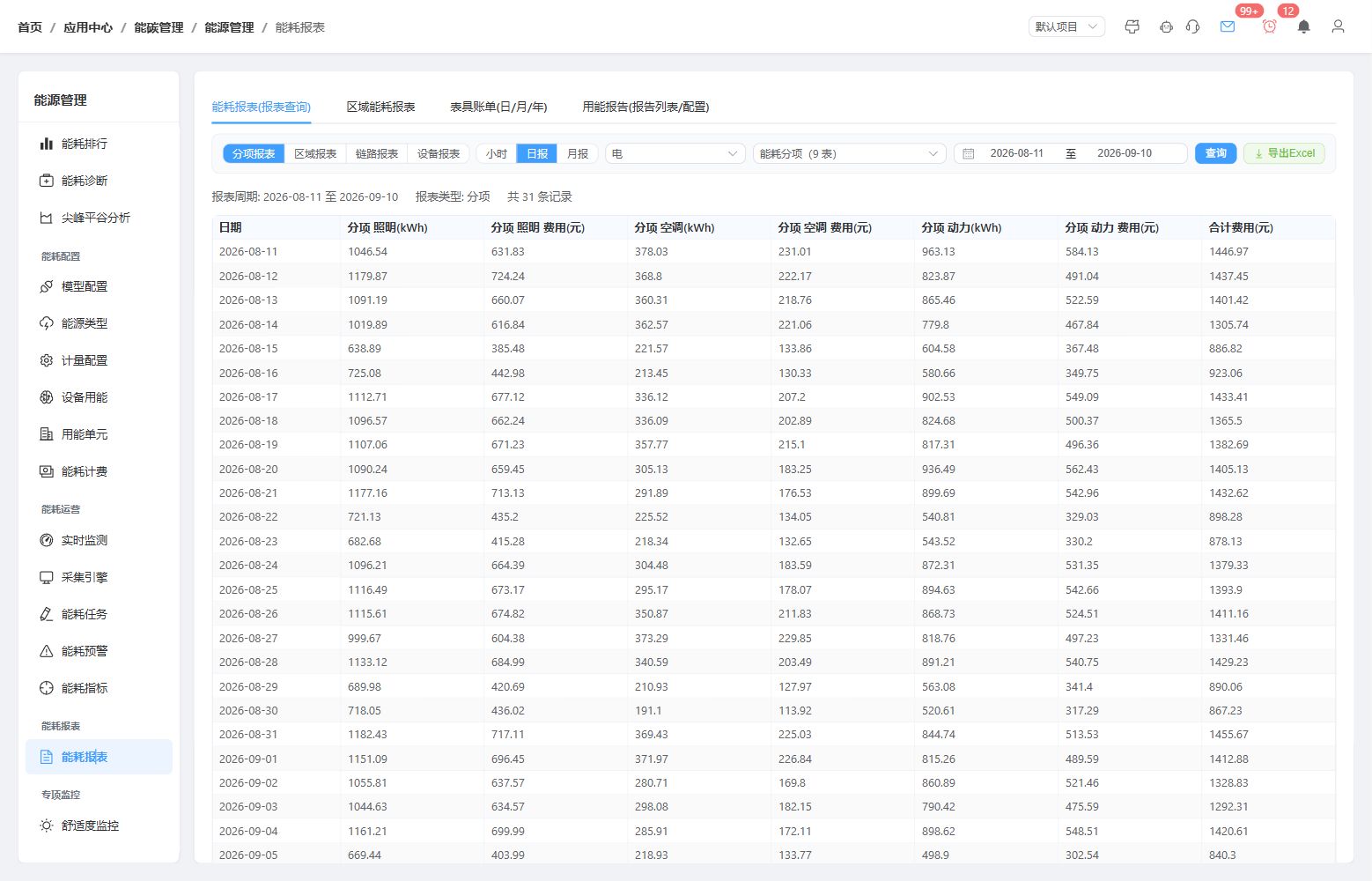Click the calendar icon in date range

pyautogui.click(x=969, y=153)
